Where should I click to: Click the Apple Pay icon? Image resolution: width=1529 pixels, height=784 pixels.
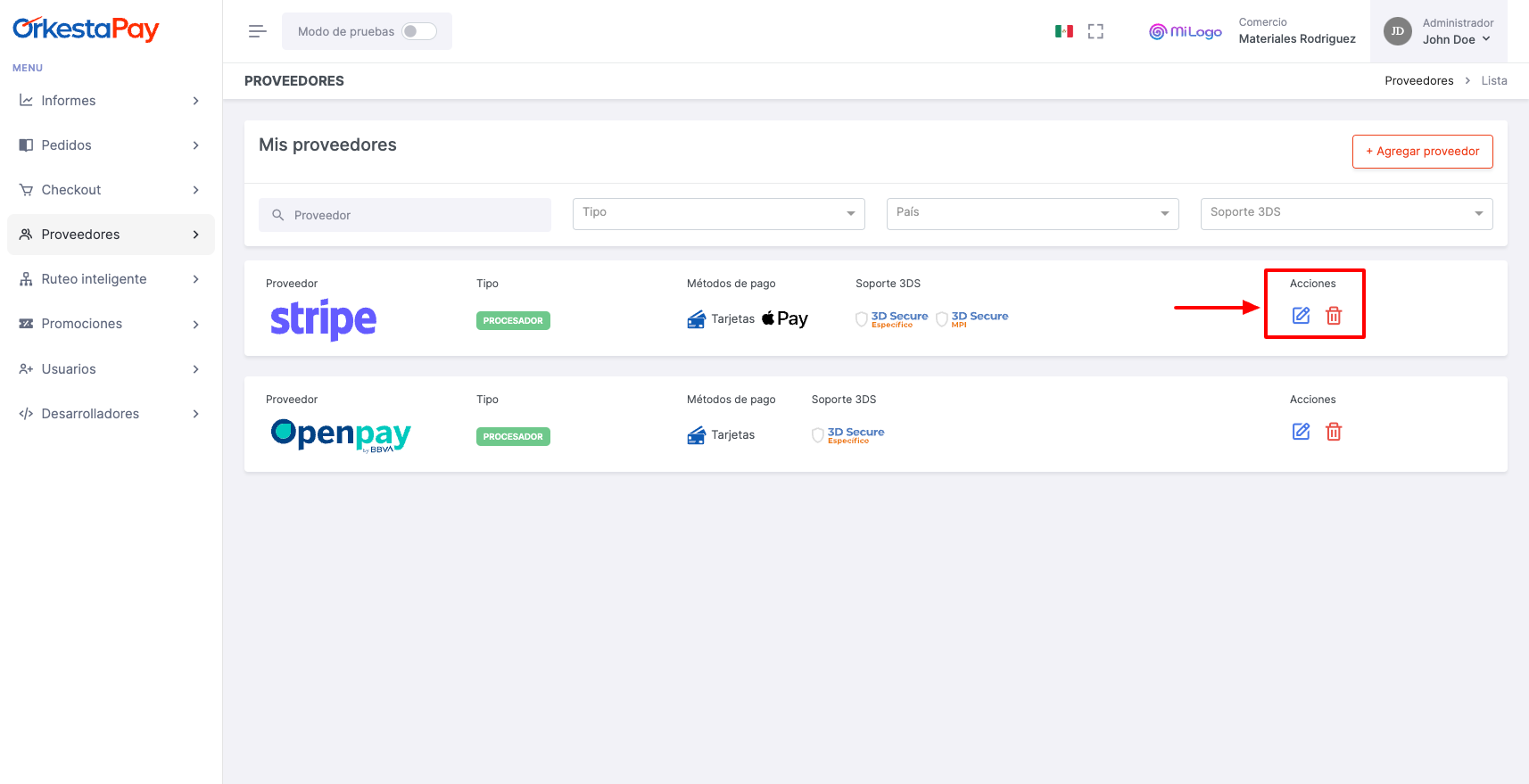click(x=785, y=318)
